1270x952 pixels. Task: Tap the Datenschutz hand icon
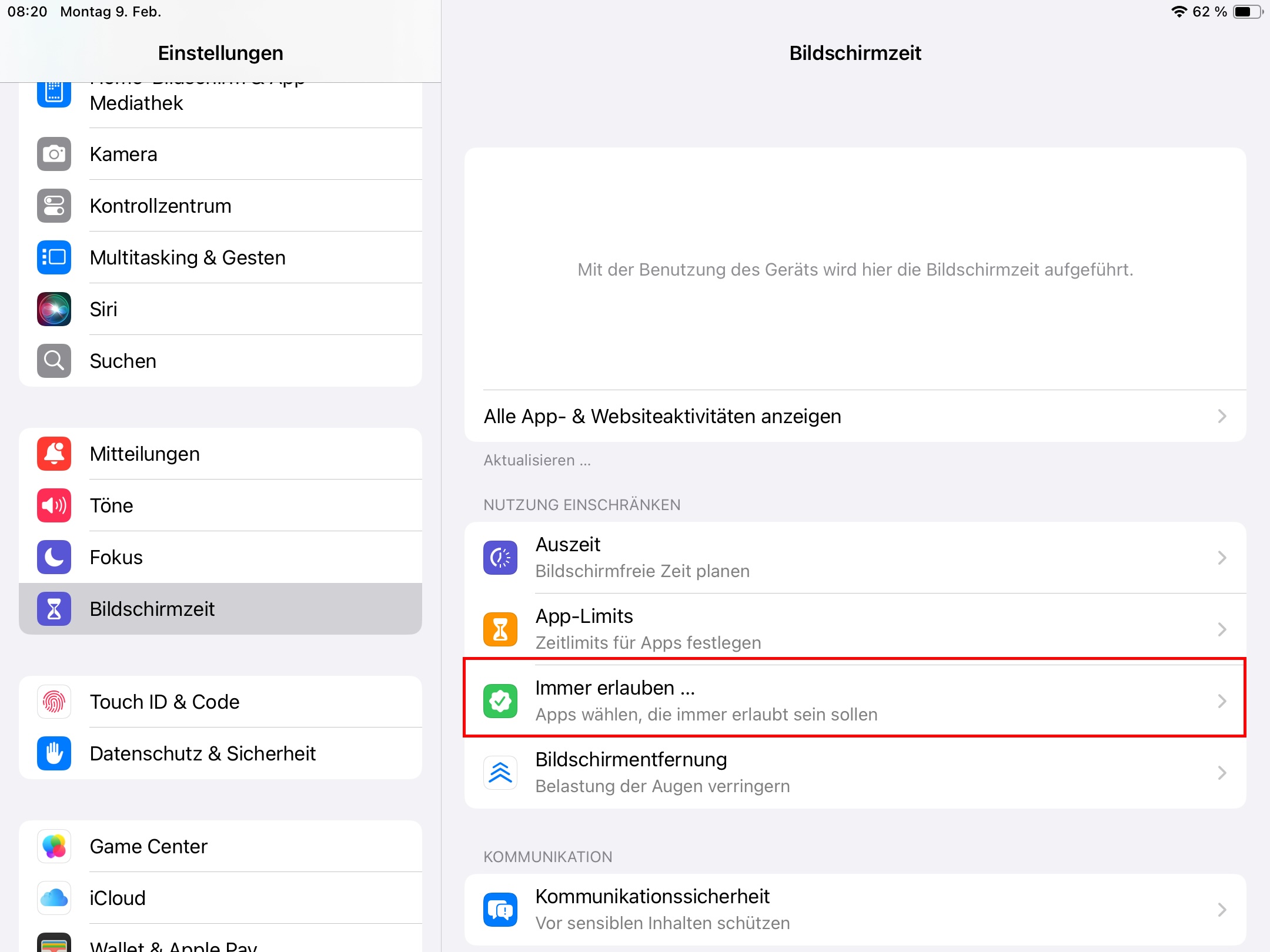click(54, 753)
